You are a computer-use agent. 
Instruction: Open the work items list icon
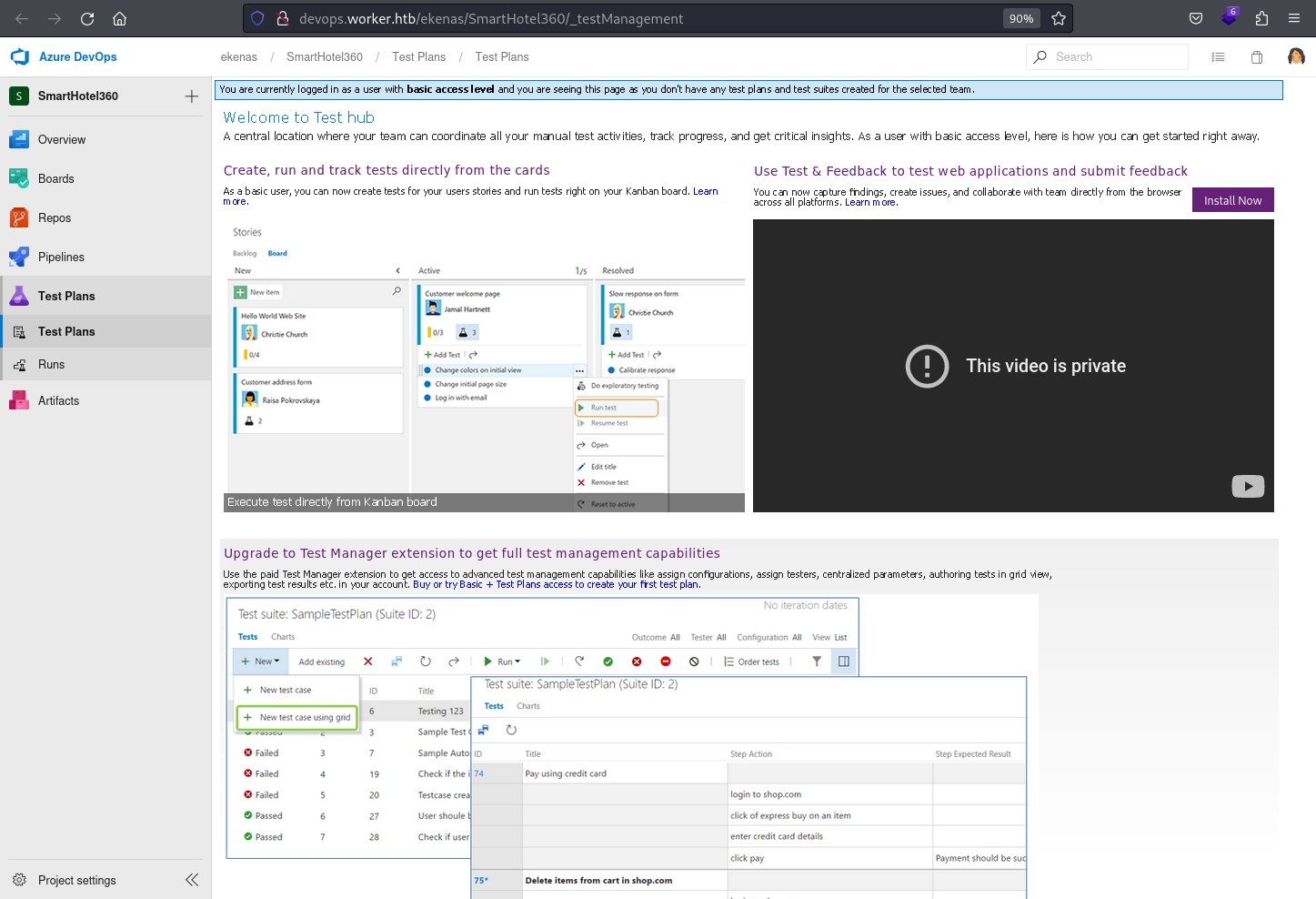[1218, 56]
